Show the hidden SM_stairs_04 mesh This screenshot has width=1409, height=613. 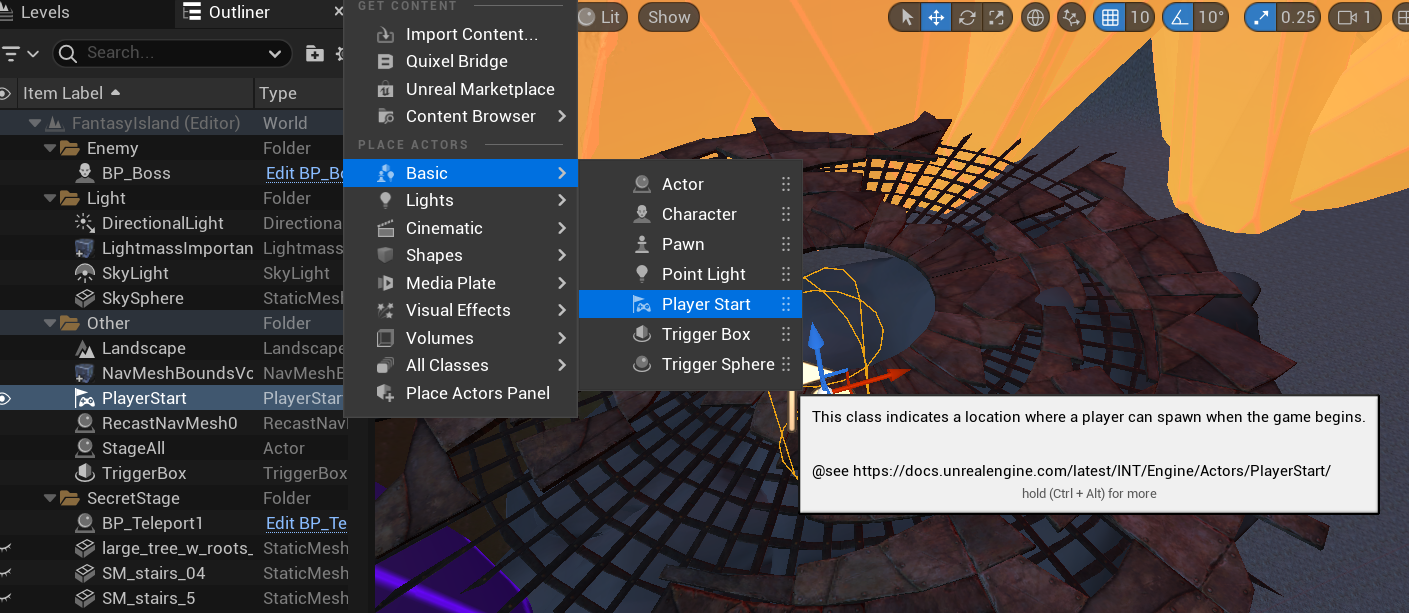(6, 573)
